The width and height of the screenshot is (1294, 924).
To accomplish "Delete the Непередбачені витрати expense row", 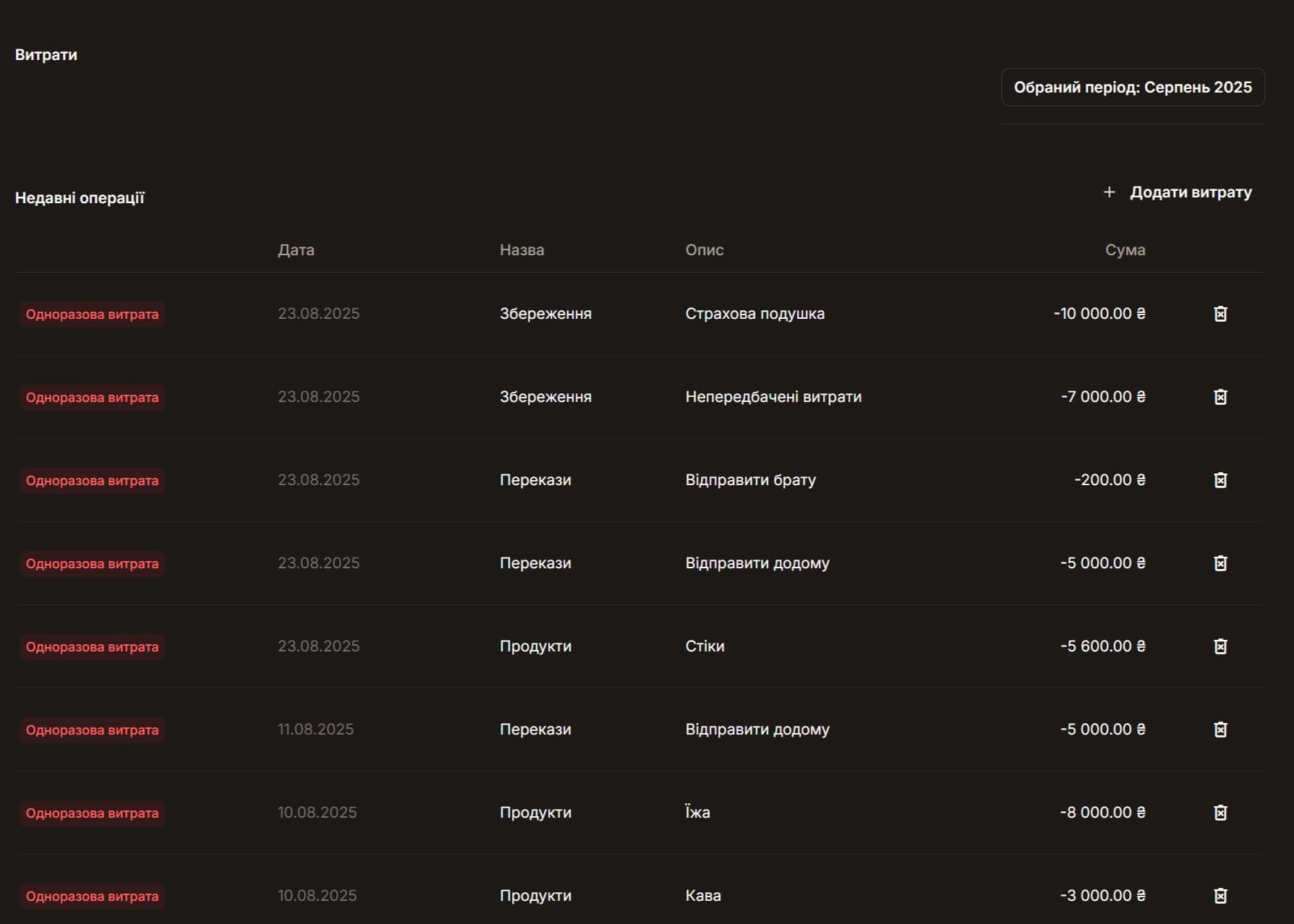I will [x=1219, y=397].
